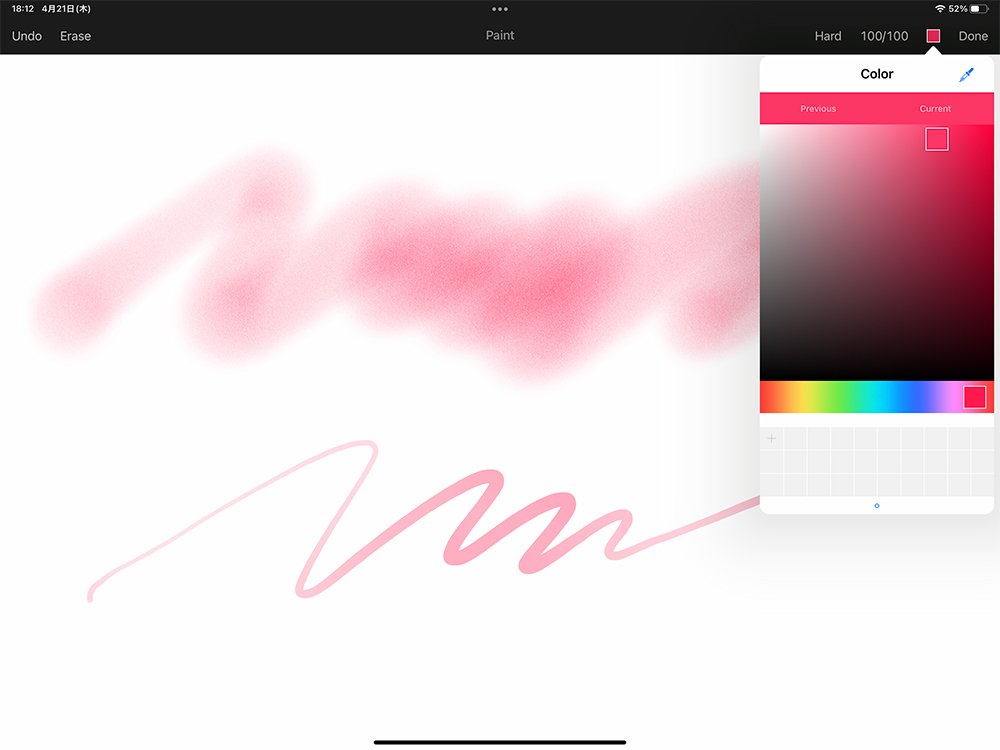1000x750 pixels.
Task: Toggle the Hard brush setting
Action: point(828,36)
